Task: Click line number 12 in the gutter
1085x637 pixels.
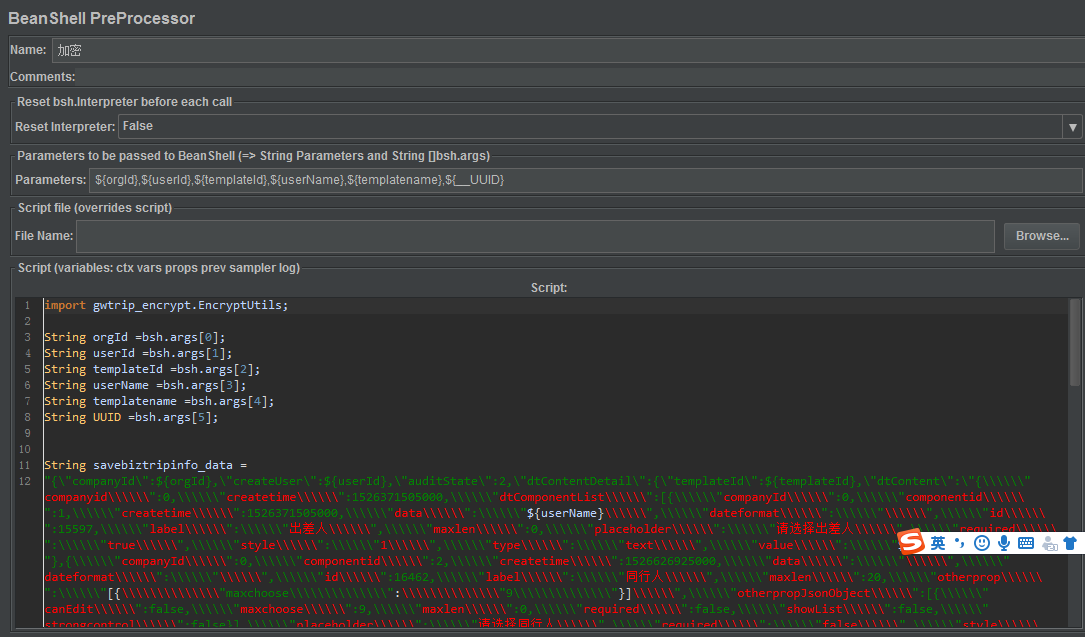Action: point(25,481)
